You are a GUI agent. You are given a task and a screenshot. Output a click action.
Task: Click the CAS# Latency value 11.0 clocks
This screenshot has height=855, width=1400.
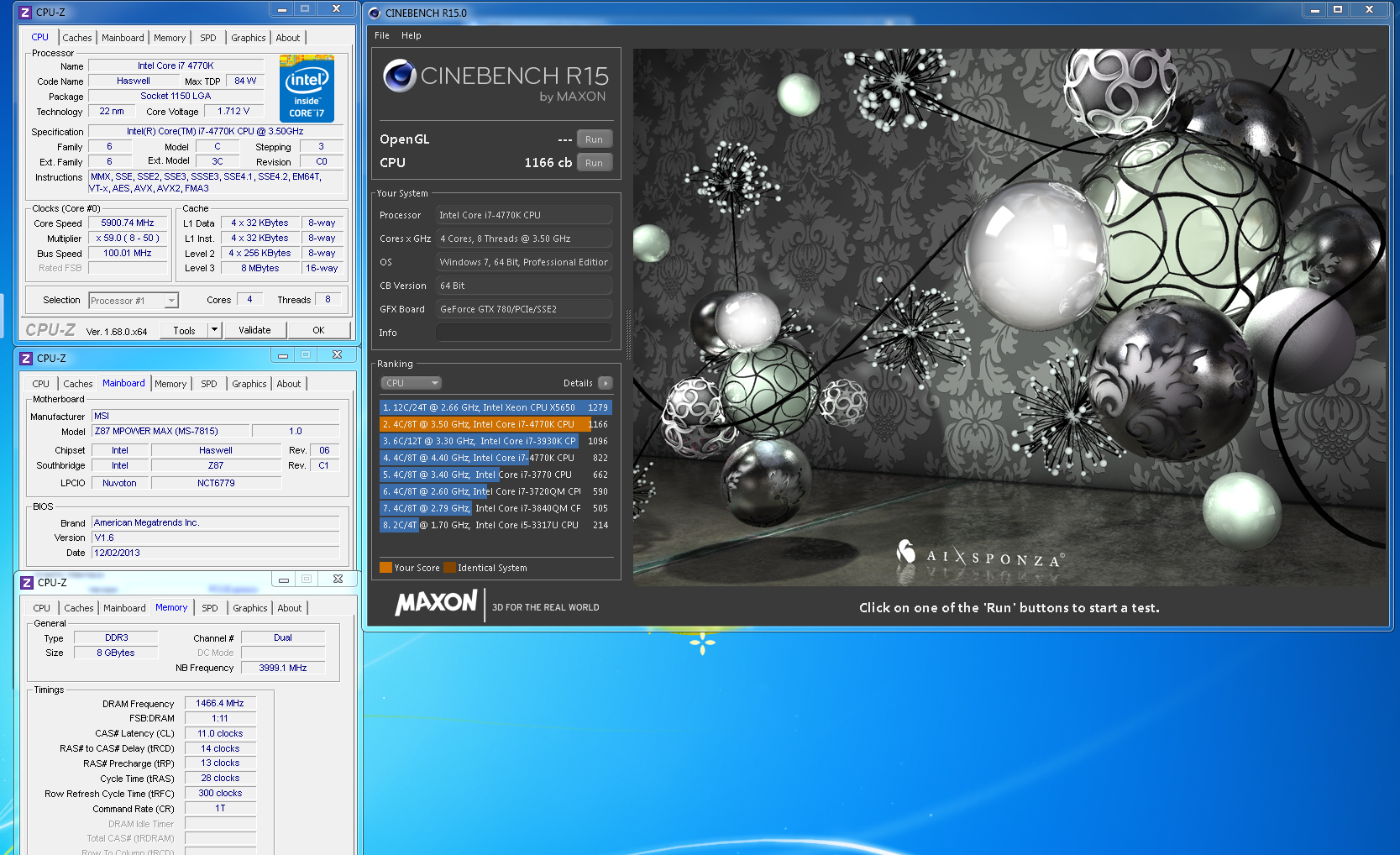click(x=220, y=733)
